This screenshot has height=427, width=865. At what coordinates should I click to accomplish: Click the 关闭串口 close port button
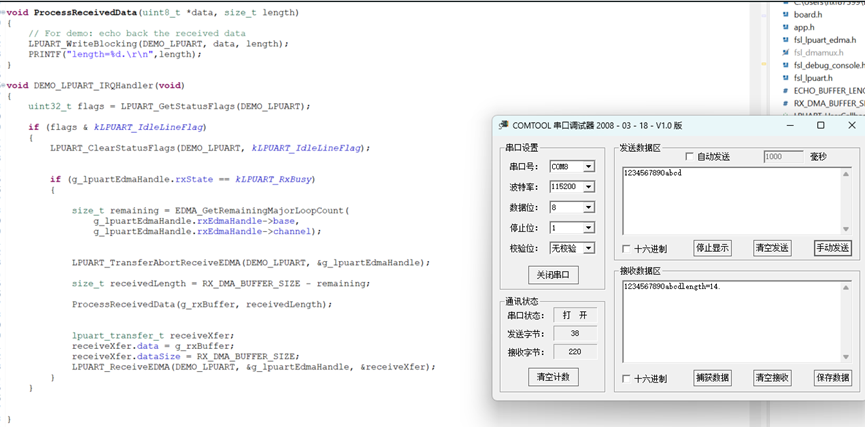[553, 275]
